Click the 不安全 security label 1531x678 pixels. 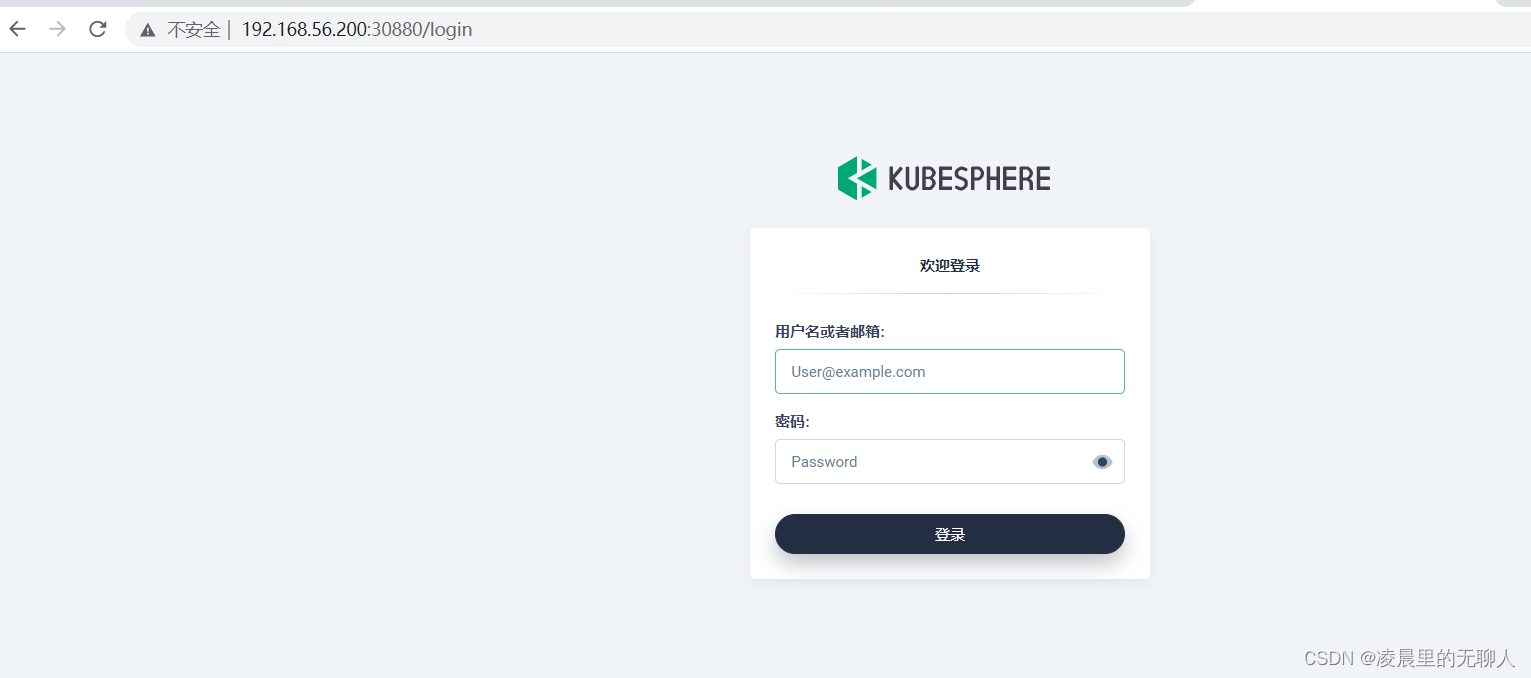pyautogui.click(x=193, y=30)
